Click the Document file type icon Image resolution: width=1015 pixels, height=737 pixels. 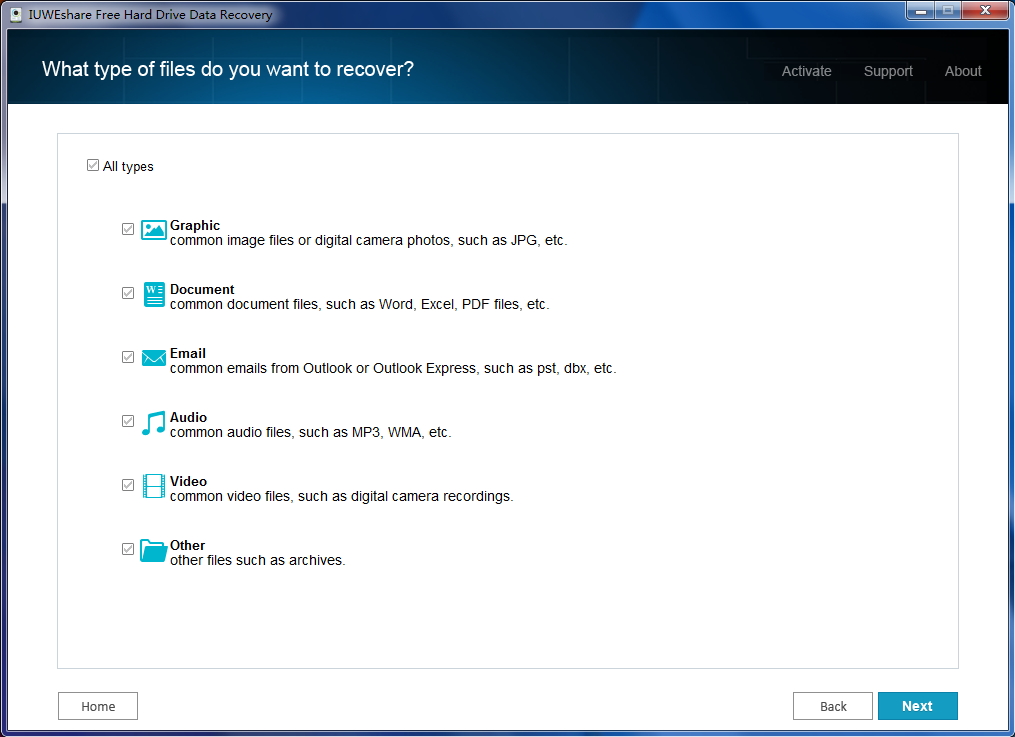click(x=153, y=294)
